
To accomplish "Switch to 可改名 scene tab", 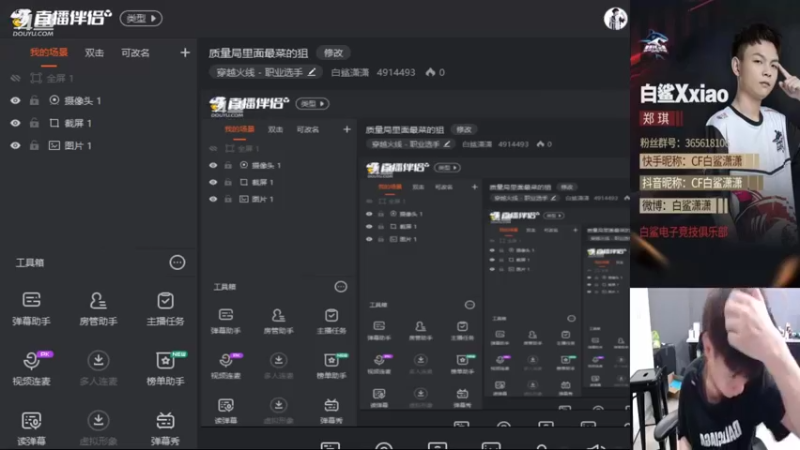I will [135, 53].
